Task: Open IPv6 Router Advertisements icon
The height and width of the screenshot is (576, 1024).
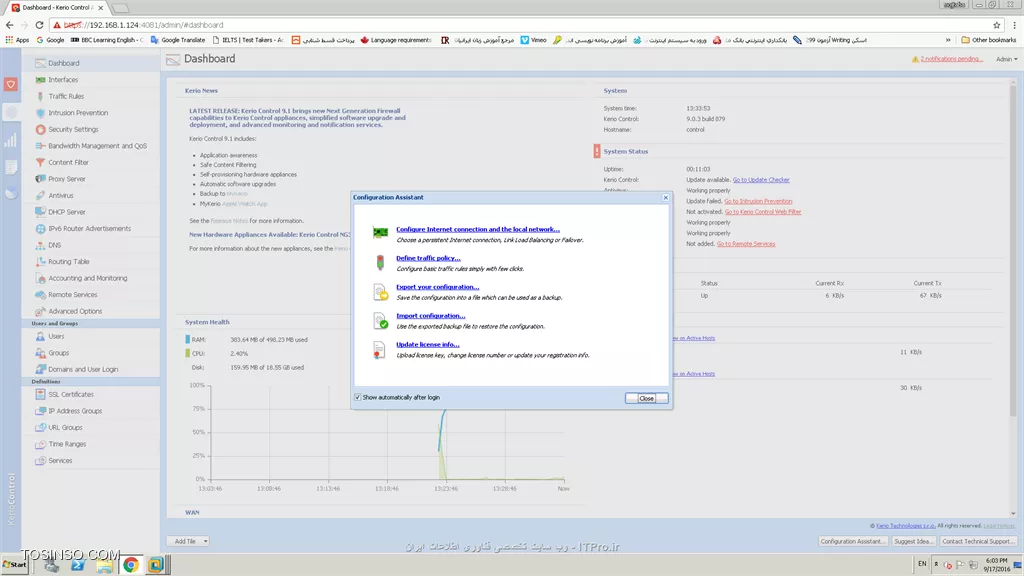Action: 40,229
